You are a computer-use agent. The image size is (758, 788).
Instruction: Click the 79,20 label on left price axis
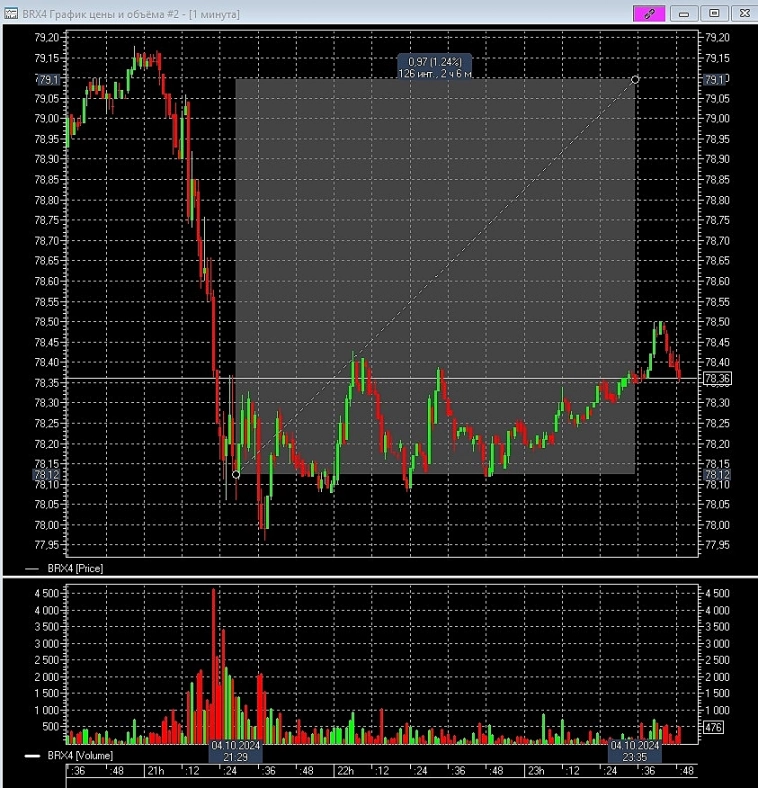47,37
